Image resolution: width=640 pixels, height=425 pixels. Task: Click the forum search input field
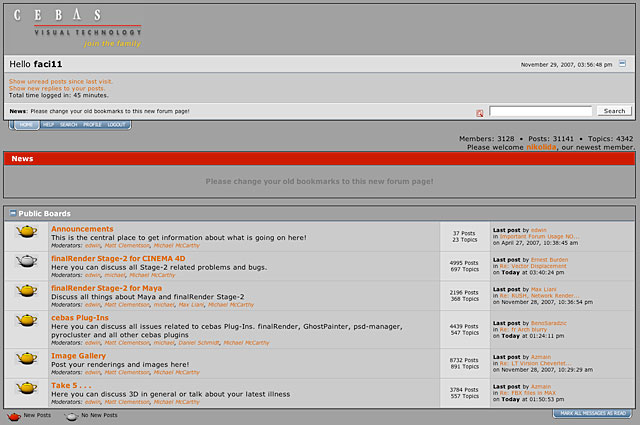(540, 111)
